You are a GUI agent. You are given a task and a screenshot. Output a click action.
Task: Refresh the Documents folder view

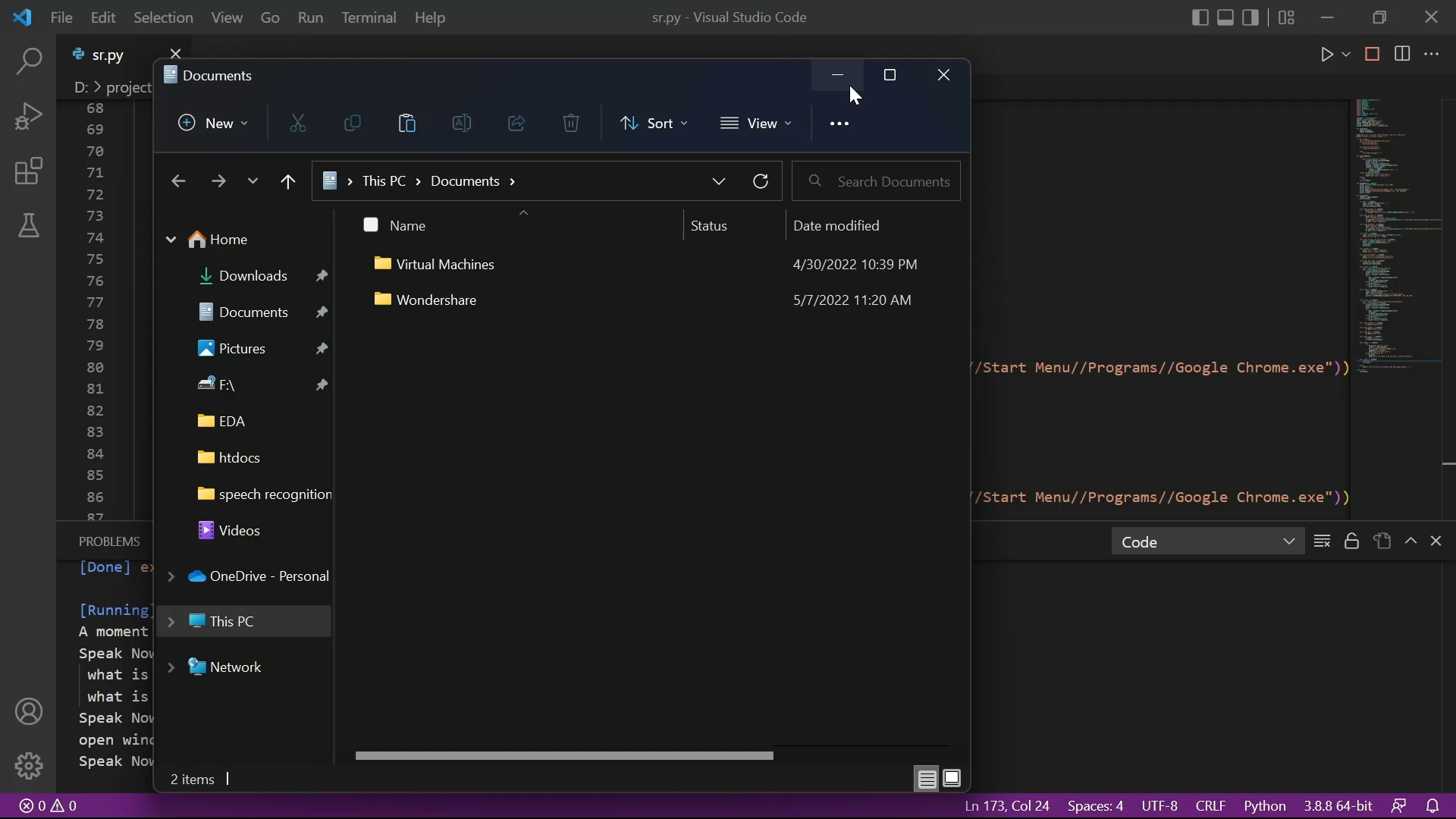pyautogui.click(x=761, y=181)
